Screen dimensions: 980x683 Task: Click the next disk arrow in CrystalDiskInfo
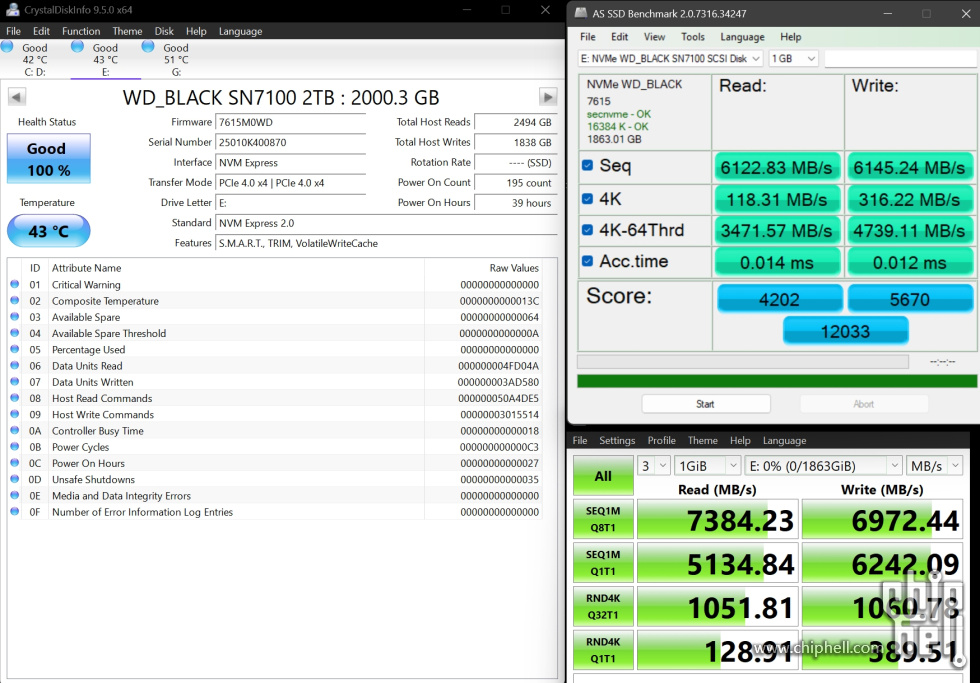(x=548, y=97)
